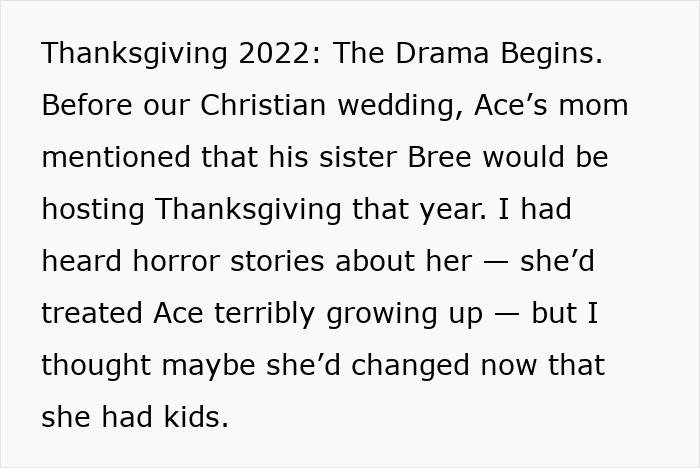Click the word "mentioned"
The width and height of the screenshot is (700, 468).
tap(114, 157)
